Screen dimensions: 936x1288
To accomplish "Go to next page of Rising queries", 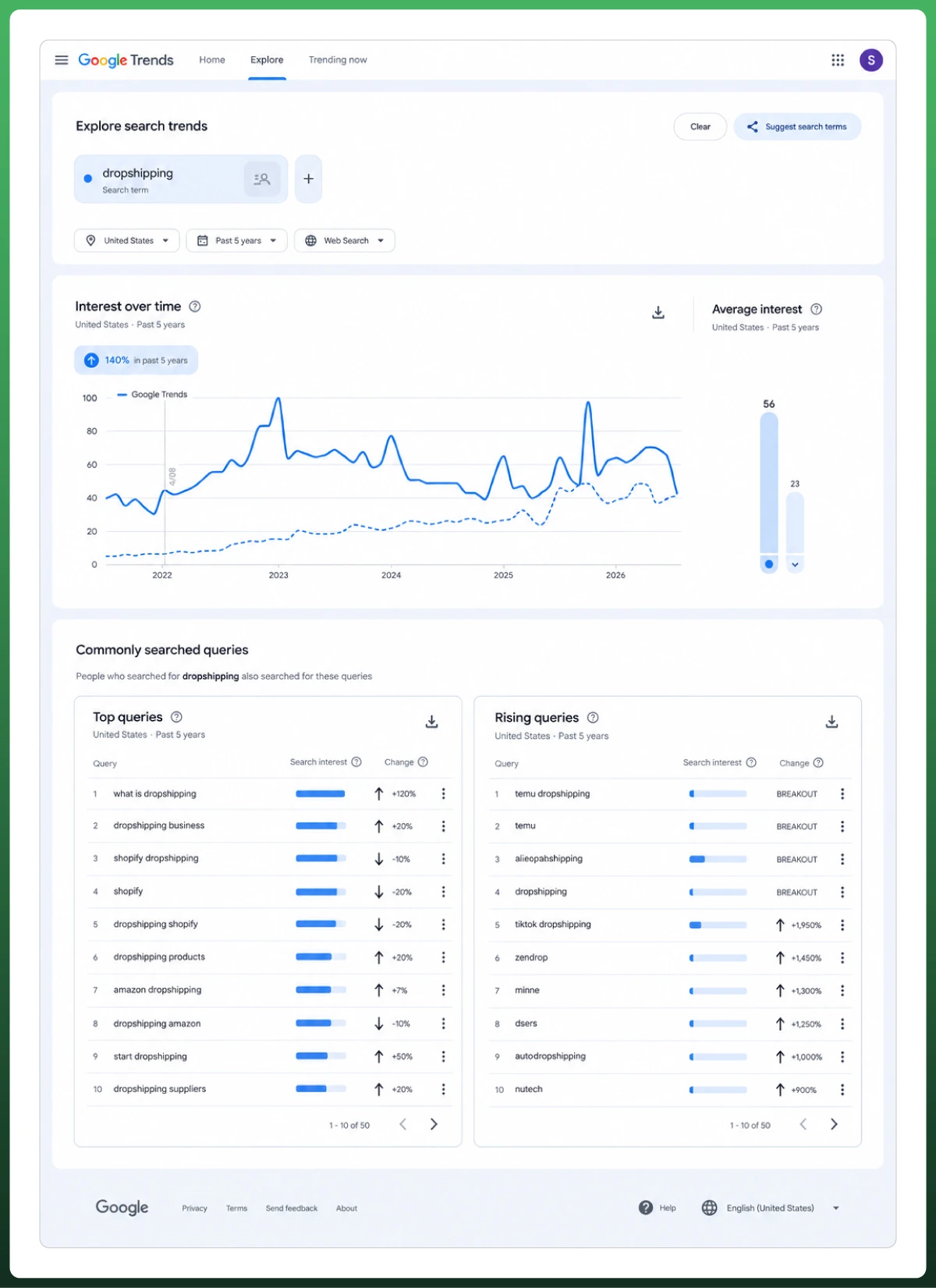I will (x=834, y=1124).
